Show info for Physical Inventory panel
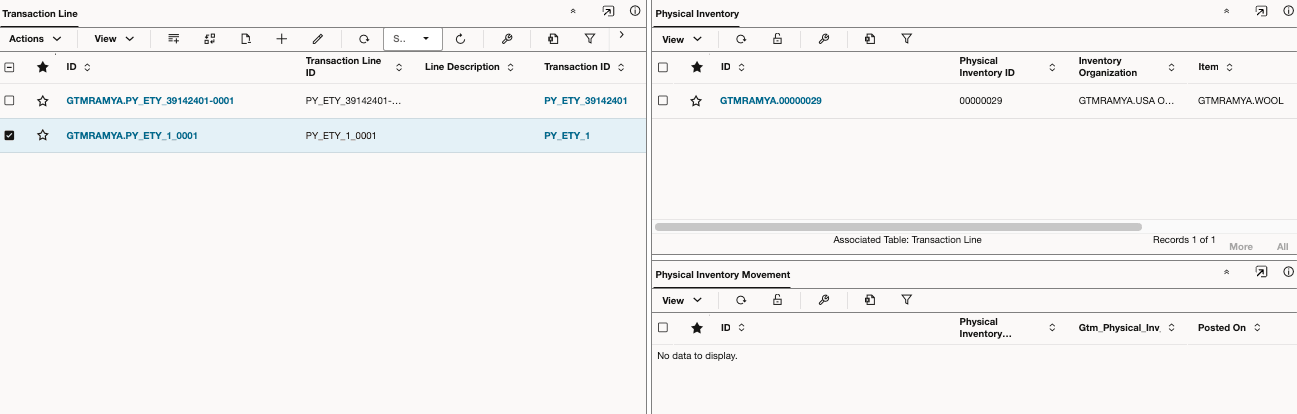Image resolution: width=1297 pixels, height=414 pixels. [1288, 11]
